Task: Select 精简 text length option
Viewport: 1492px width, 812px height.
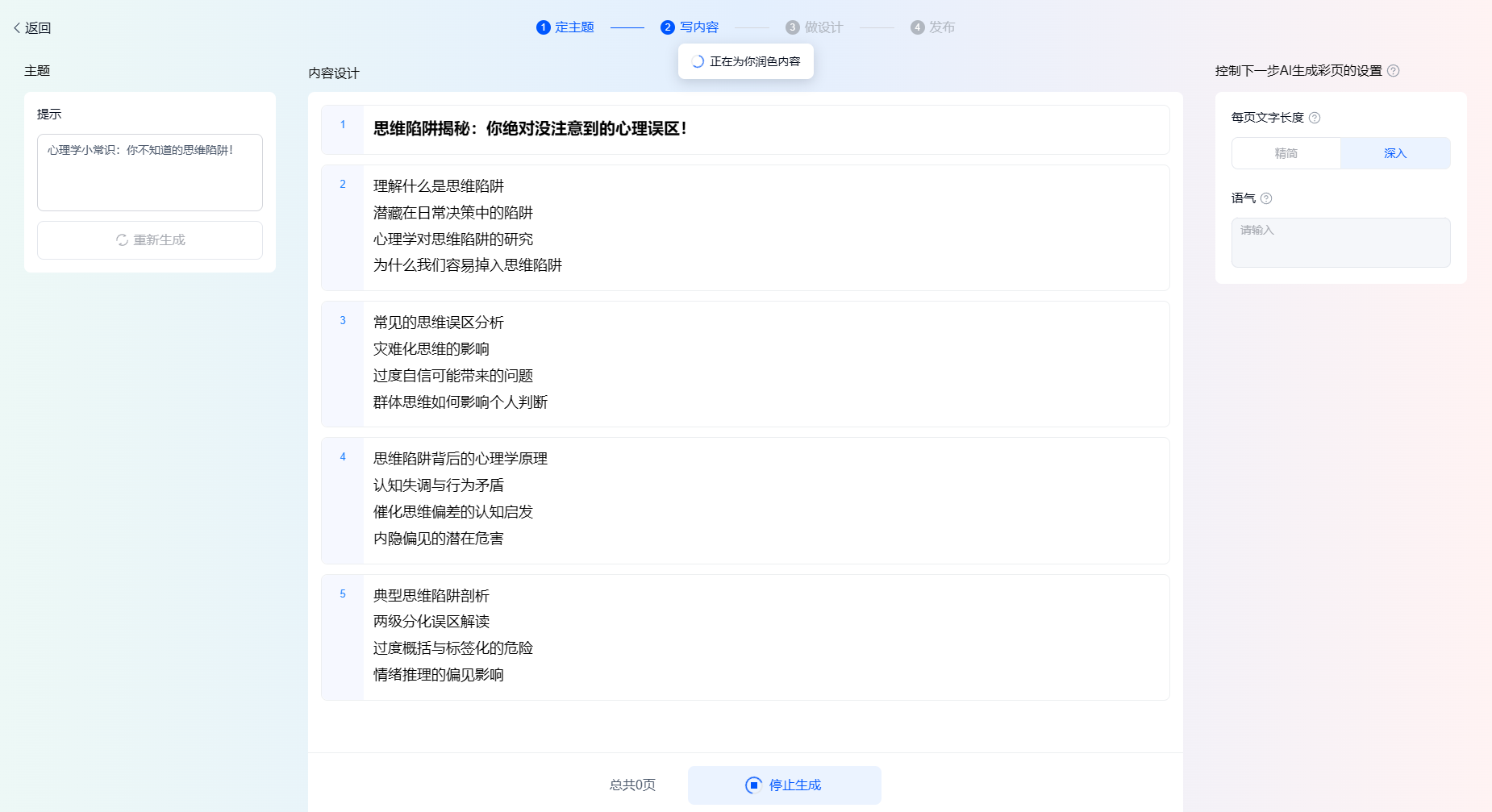Action: (1286, 153)
